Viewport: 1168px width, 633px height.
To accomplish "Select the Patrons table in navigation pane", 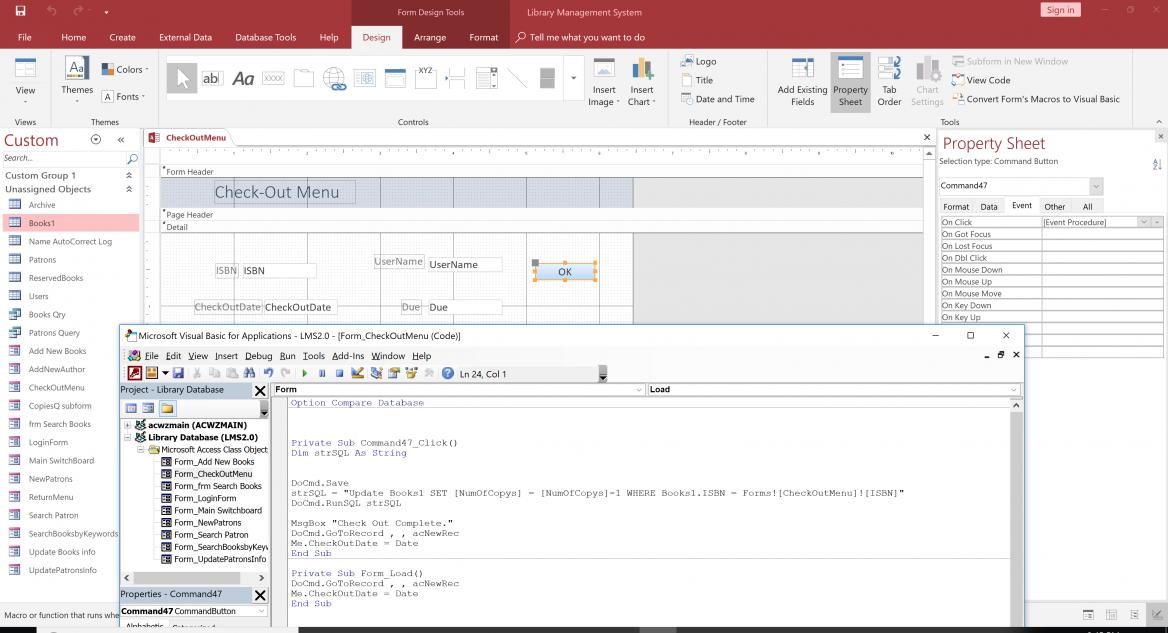I will [42, 260].
